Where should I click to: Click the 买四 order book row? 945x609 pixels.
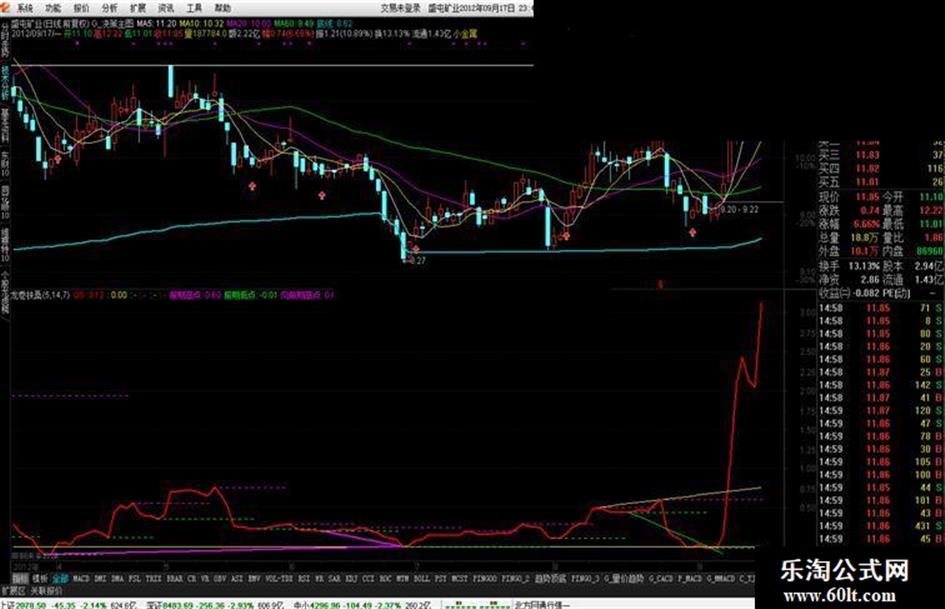pyautogui.click(x=881, y=168)
